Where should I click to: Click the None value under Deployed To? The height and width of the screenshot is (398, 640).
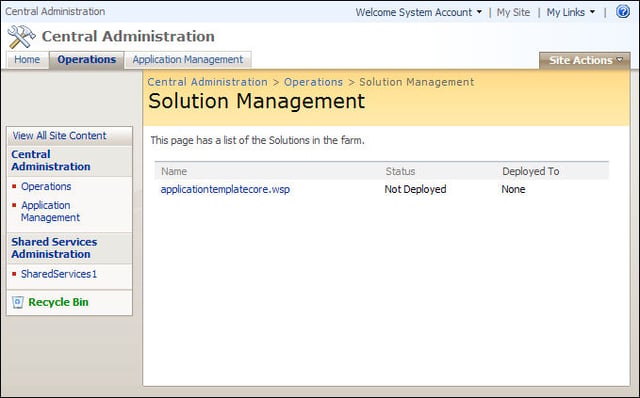[x=513, y=189]
